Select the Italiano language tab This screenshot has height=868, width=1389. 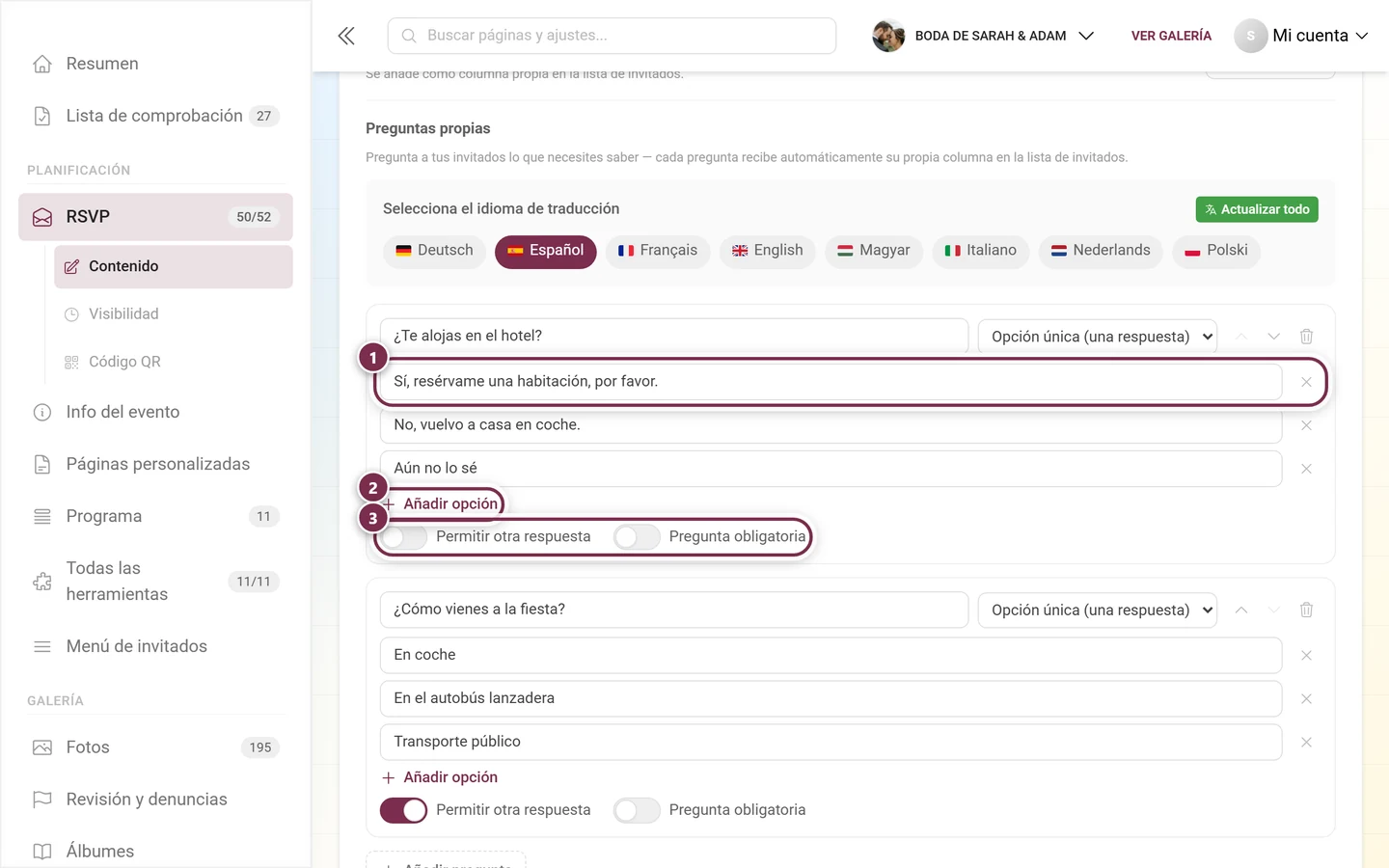(980, 251)
